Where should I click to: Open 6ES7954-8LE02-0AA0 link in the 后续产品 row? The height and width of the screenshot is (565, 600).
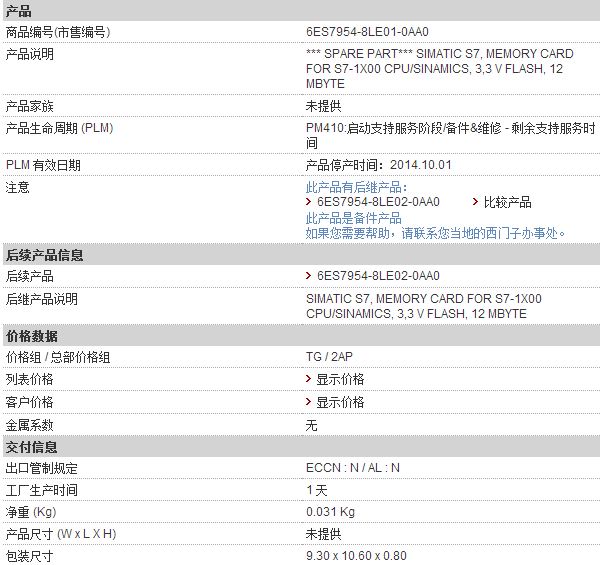(378, 276)
